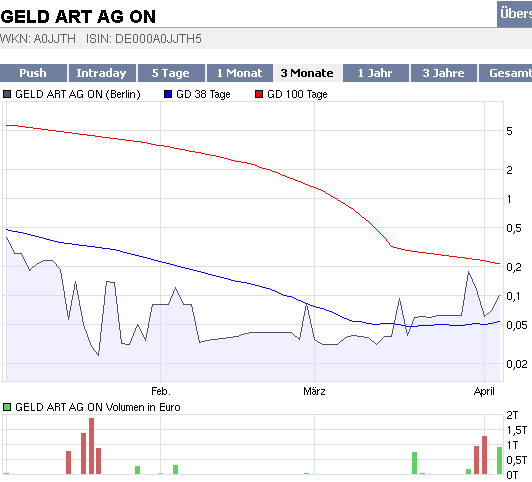Click the tallest red volume bar
Screen dimensions: 532x482
click(91, 446)
